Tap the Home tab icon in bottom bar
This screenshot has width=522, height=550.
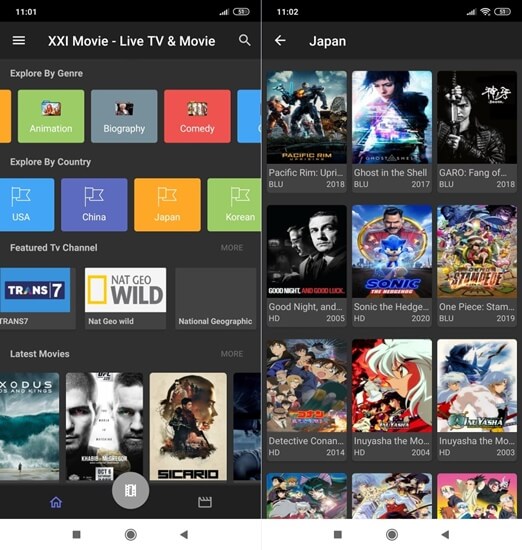(56, 502)
